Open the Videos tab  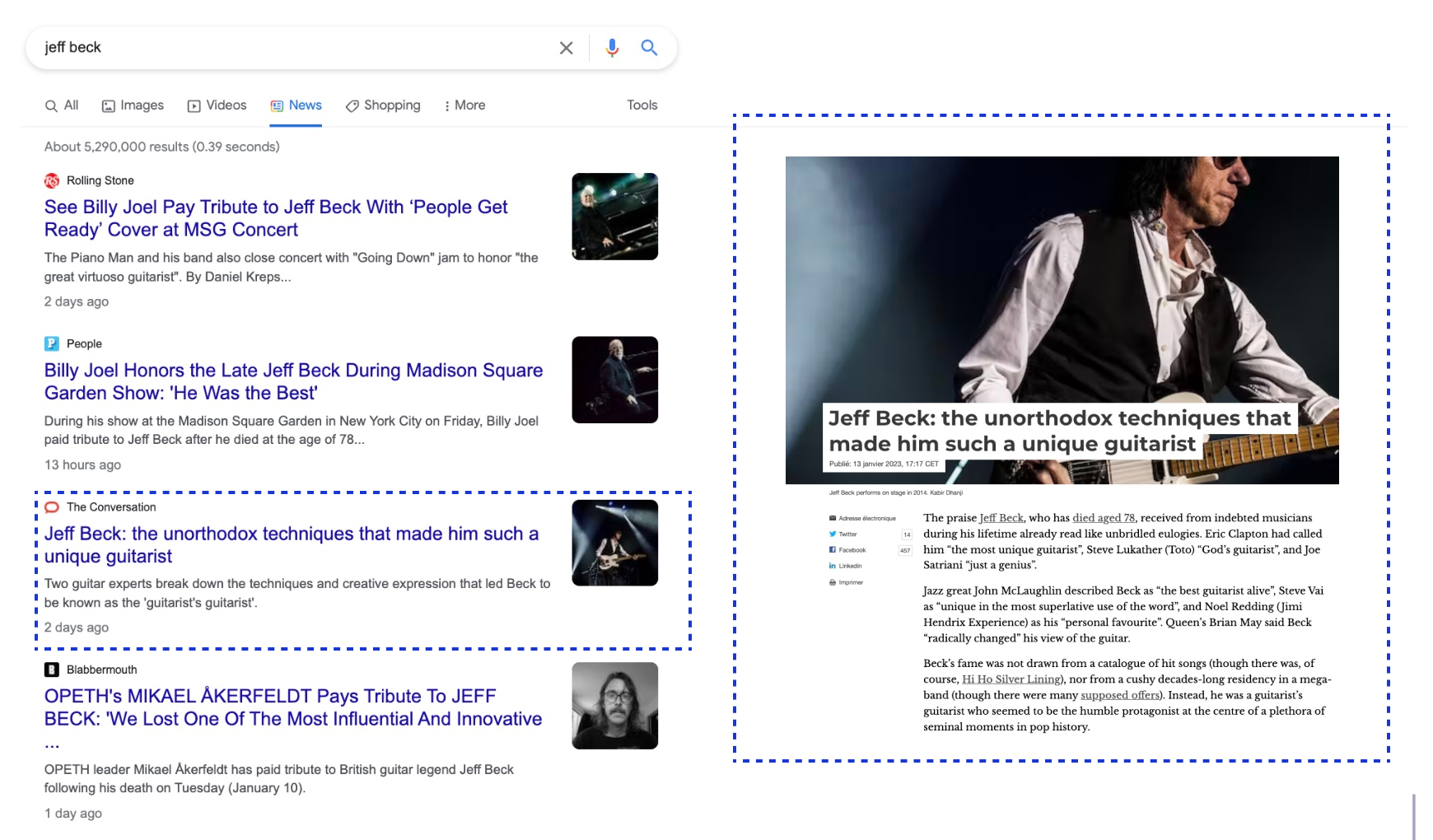[x=217, y=105]
